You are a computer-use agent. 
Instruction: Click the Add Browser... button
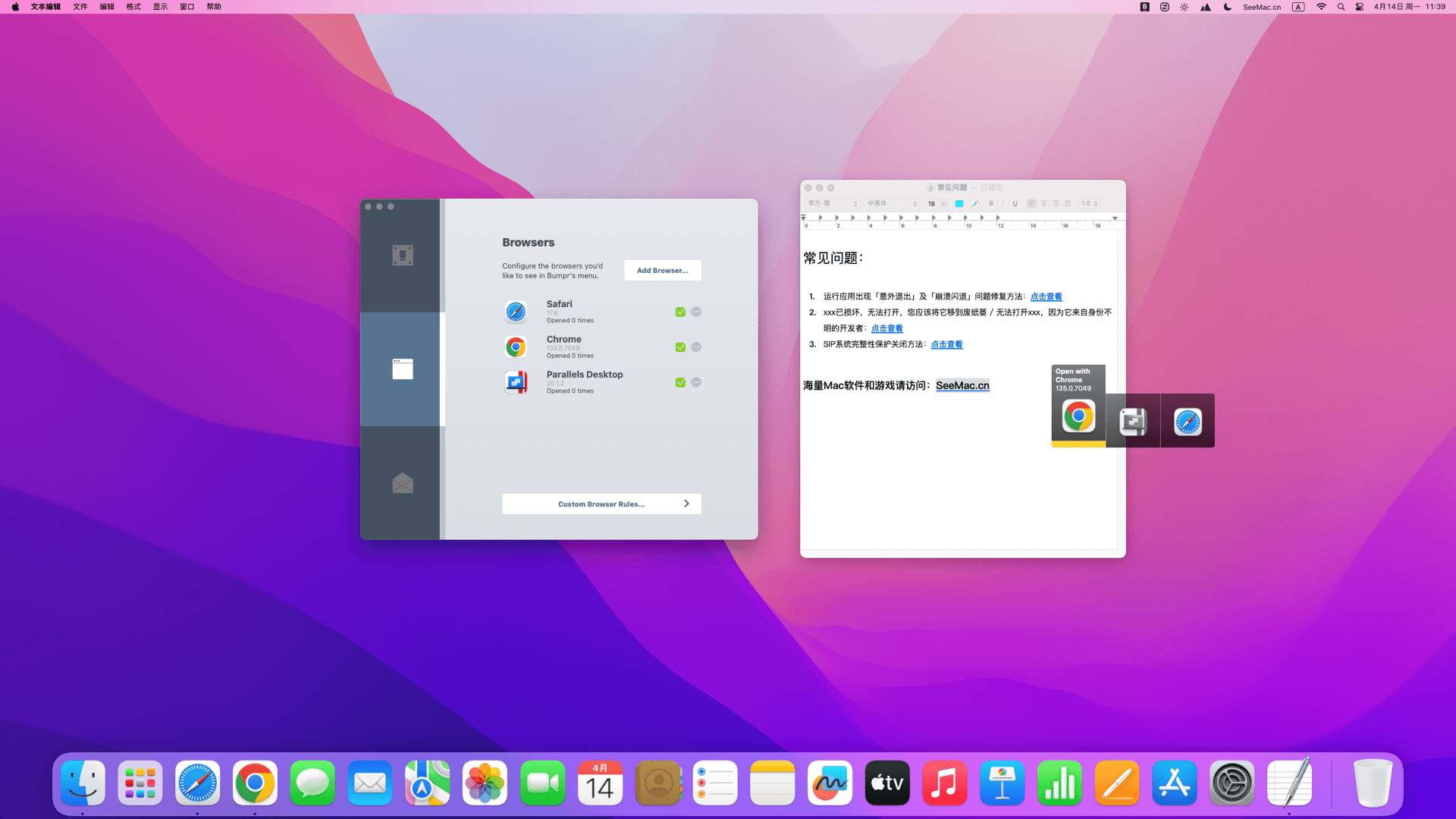pyautogui.click(x=662, y=270)
